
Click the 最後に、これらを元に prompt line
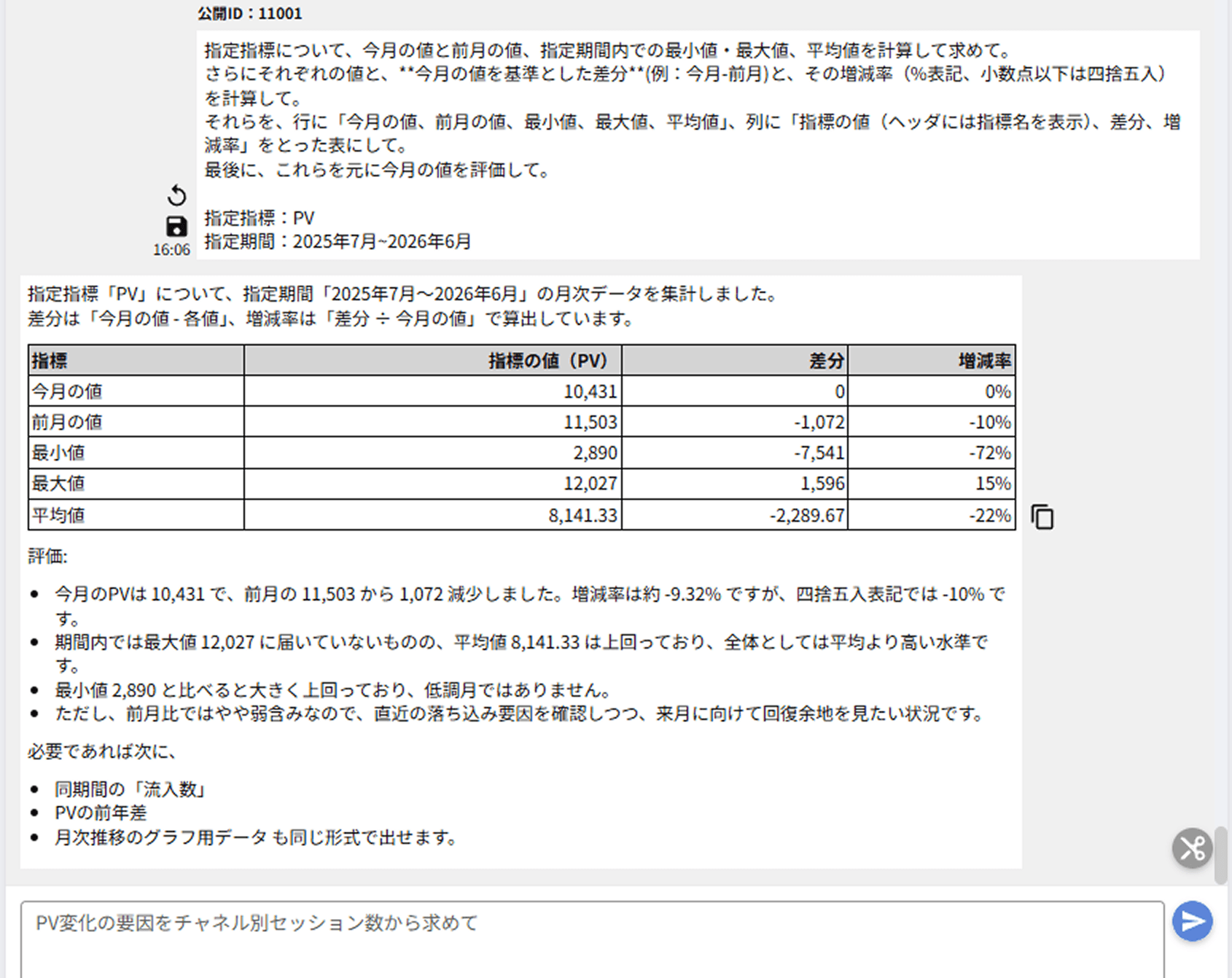[x=378, y=170]
